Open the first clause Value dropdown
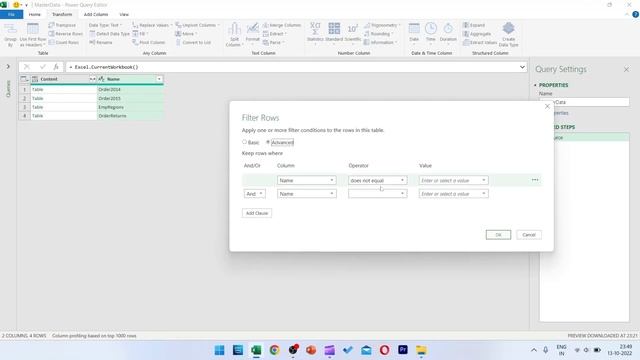The width and height of the screenshot is (640, 360). click(453, 180)
